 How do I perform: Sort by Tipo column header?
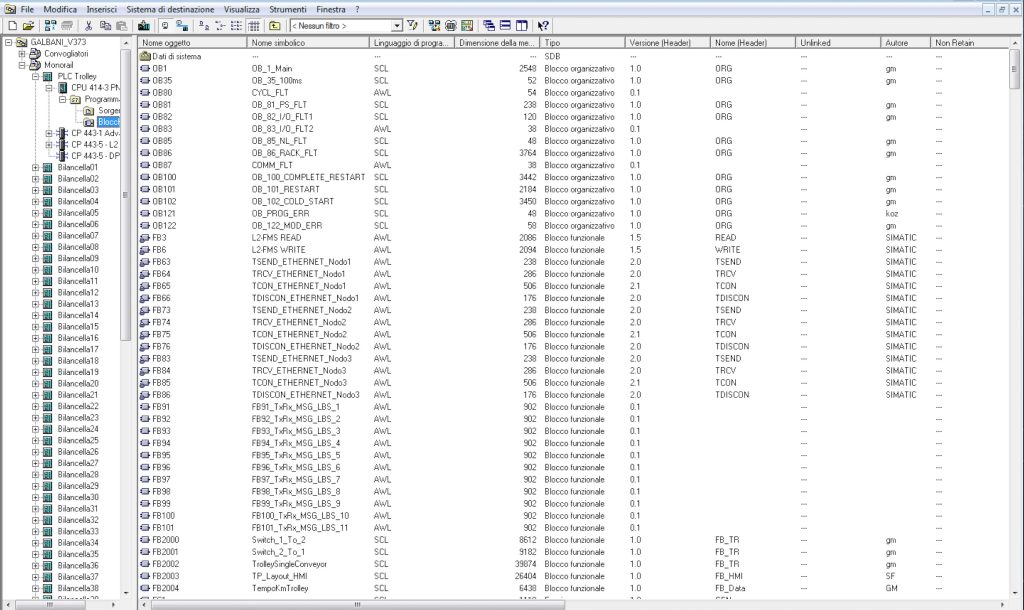tap(582, 42)
